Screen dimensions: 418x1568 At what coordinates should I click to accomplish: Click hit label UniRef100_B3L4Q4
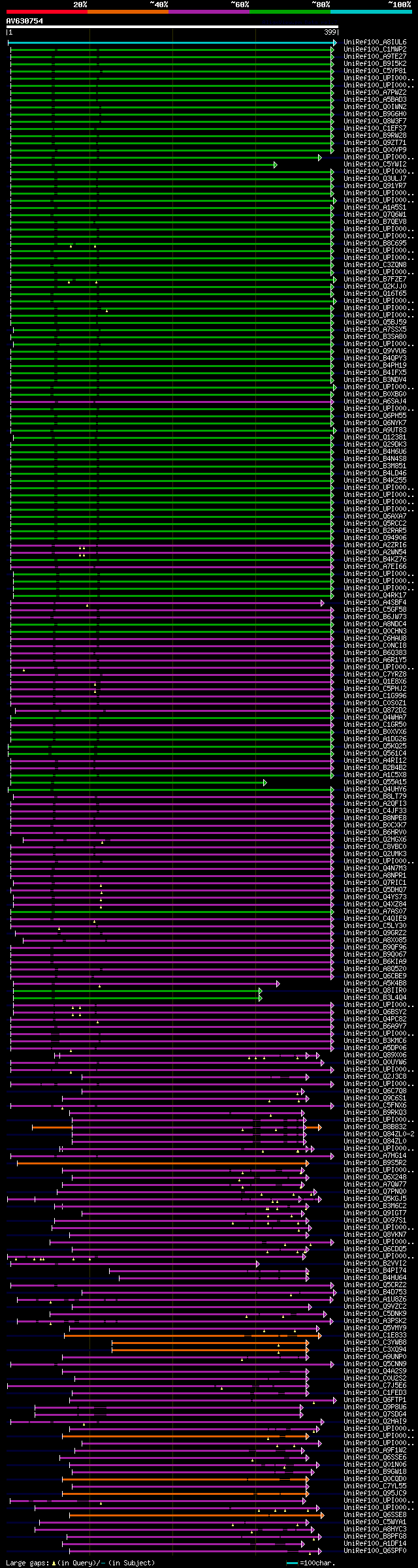point(375,997)
